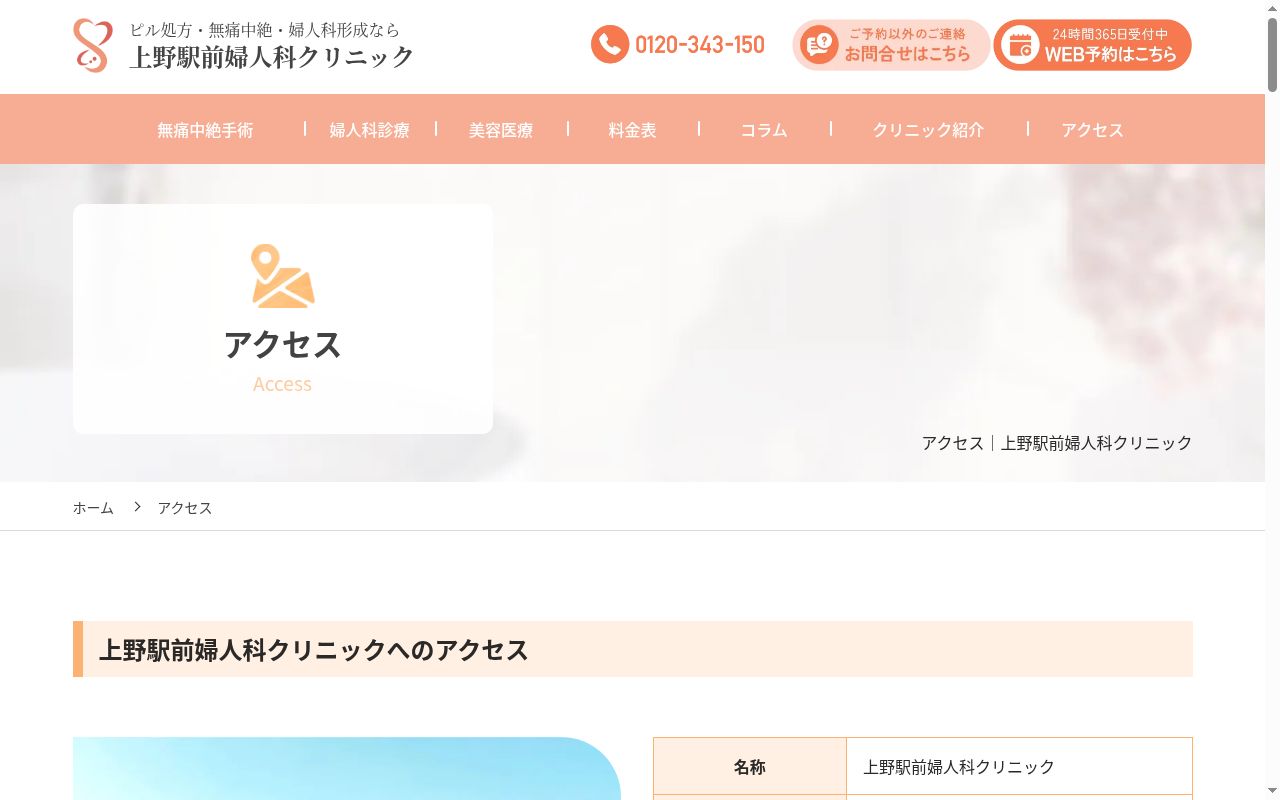Click the clinic building photo thumbnail
Screen dimensions: 1280x800
coord(347,768)
